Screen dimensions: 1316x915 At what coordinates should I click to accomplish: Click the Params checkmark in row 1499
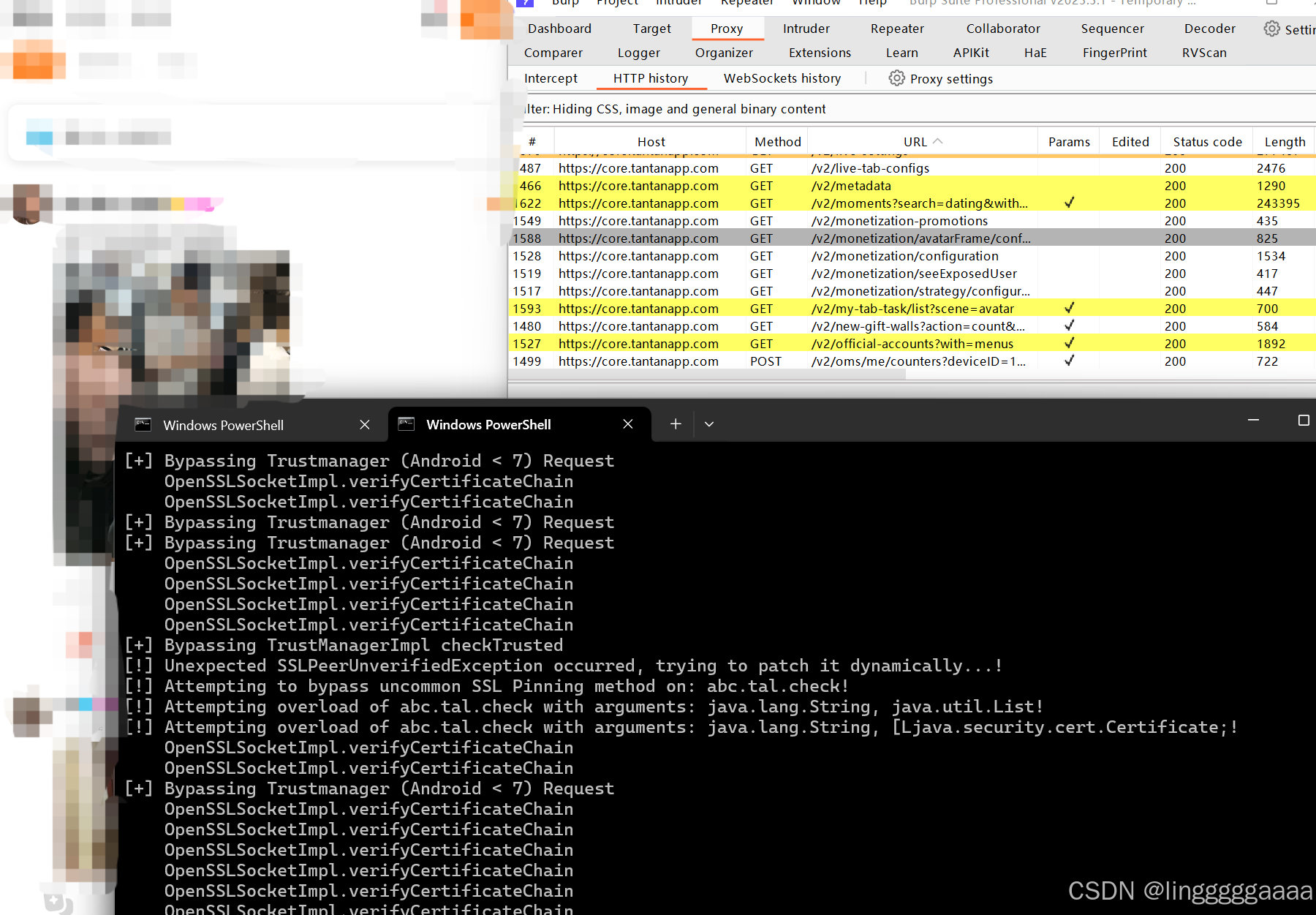pos(1069,361)
